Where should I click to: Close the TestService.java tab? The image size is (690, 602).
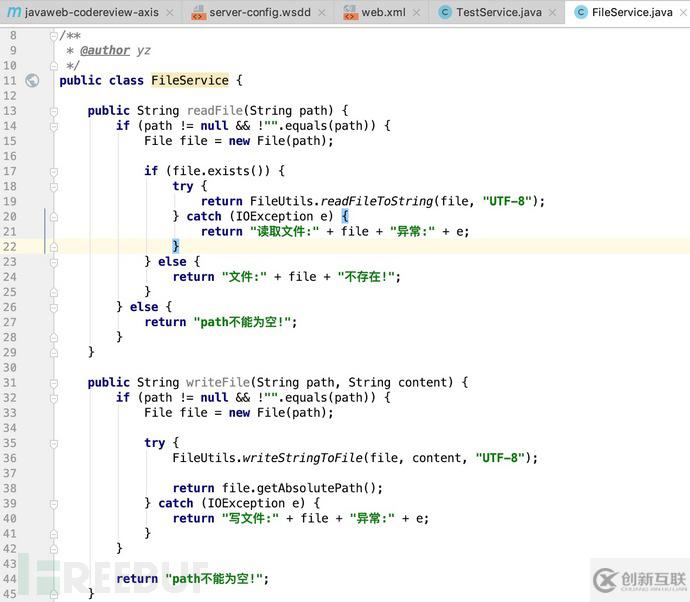[553, 13]
